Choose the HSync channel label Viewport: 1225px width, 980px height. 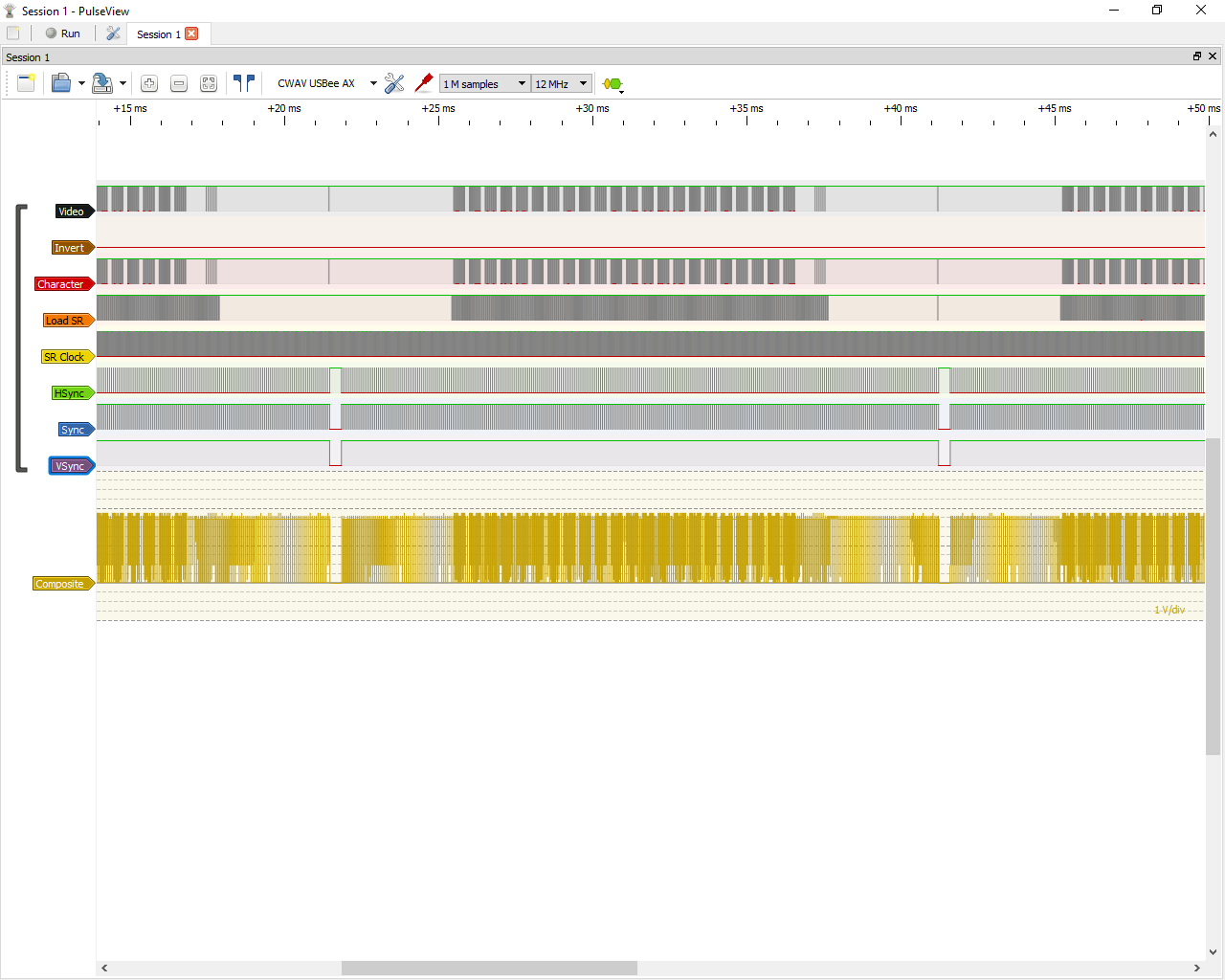click(x=72, y=393)
